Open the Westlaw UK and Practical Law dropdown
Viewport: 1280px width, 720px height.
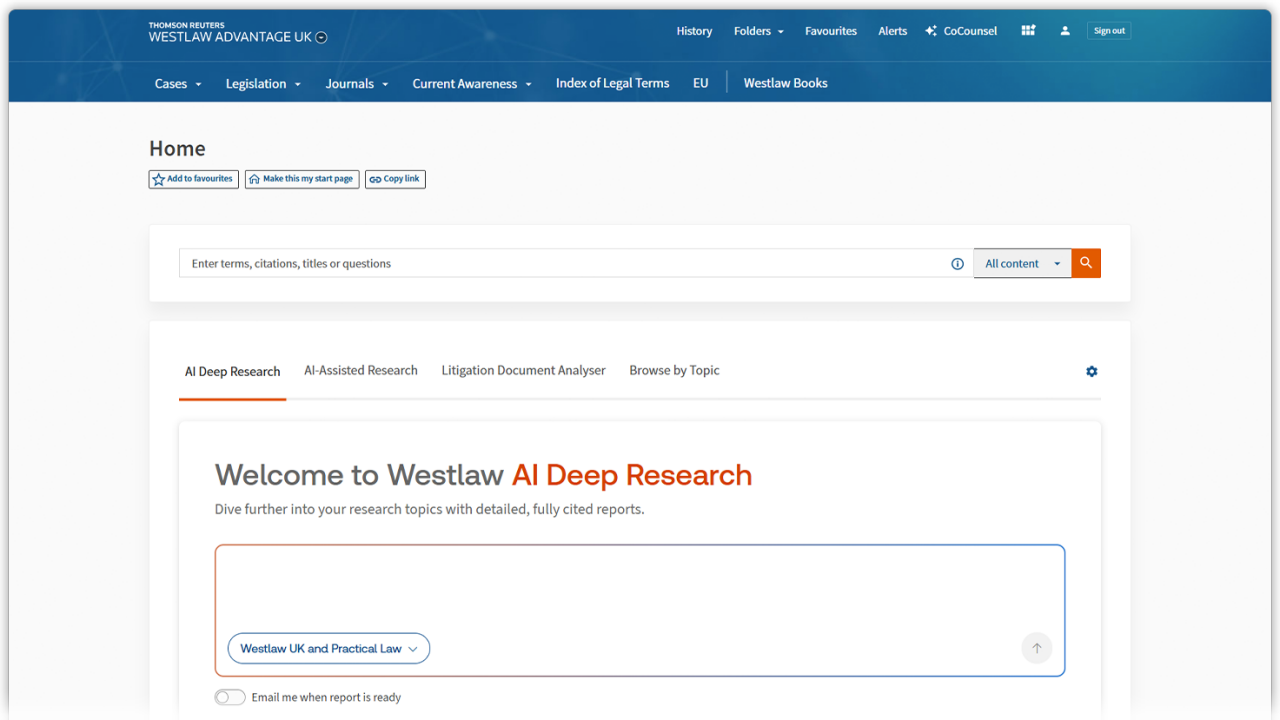(x=328, y=648)
